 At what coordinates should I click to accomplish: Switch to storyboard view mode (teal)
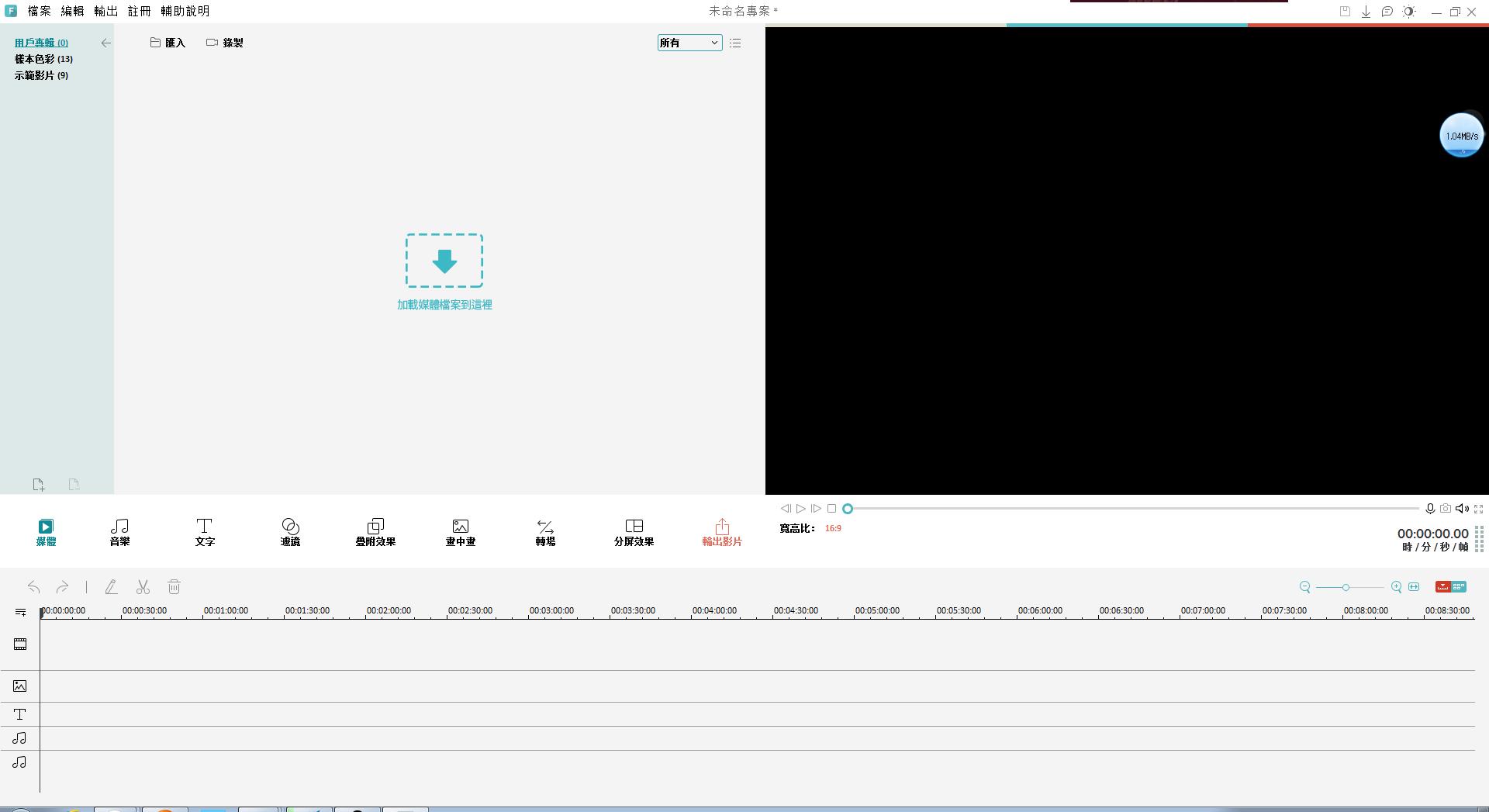pos(1459,587)
